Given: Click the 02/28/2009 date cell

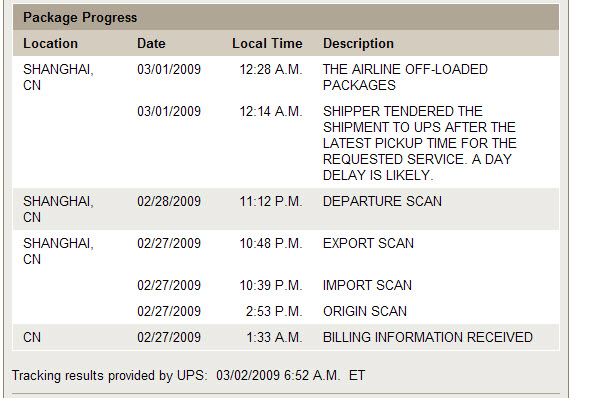Looking at the screenshot, I should pyautogui.click(x=169, y=201).
